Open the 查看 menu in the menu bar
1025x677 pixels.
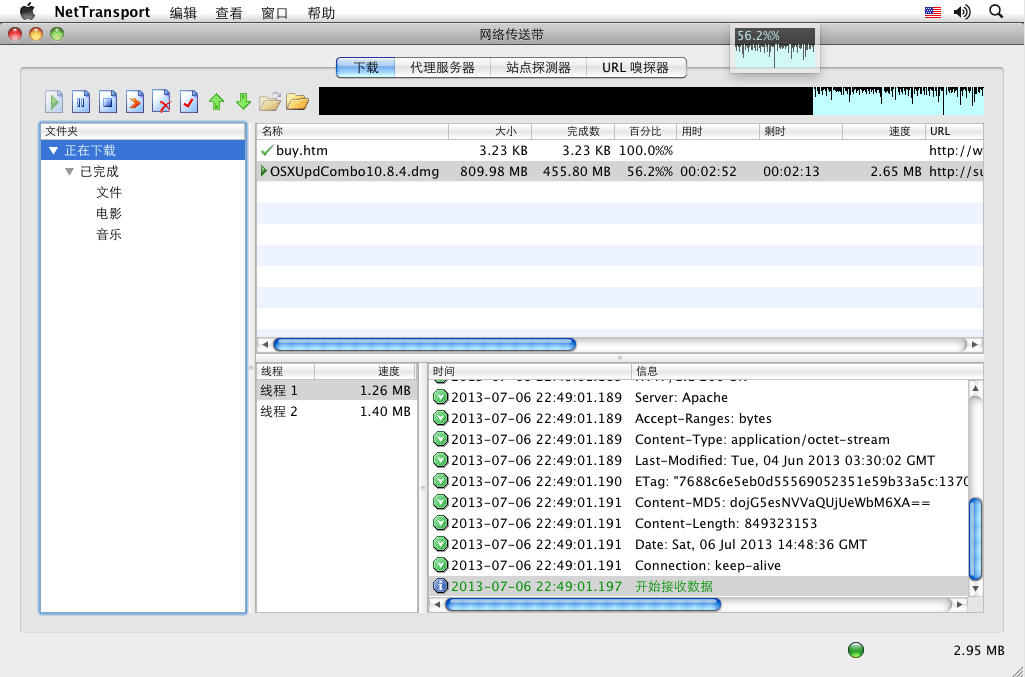tap(229, 12)
